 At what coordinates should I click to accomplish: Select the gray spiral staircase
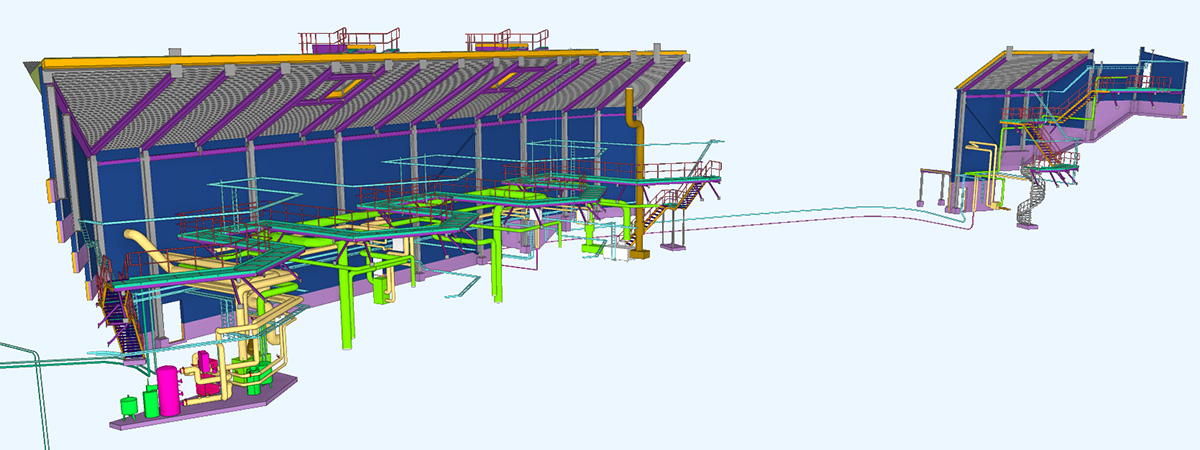(1033, 200)
